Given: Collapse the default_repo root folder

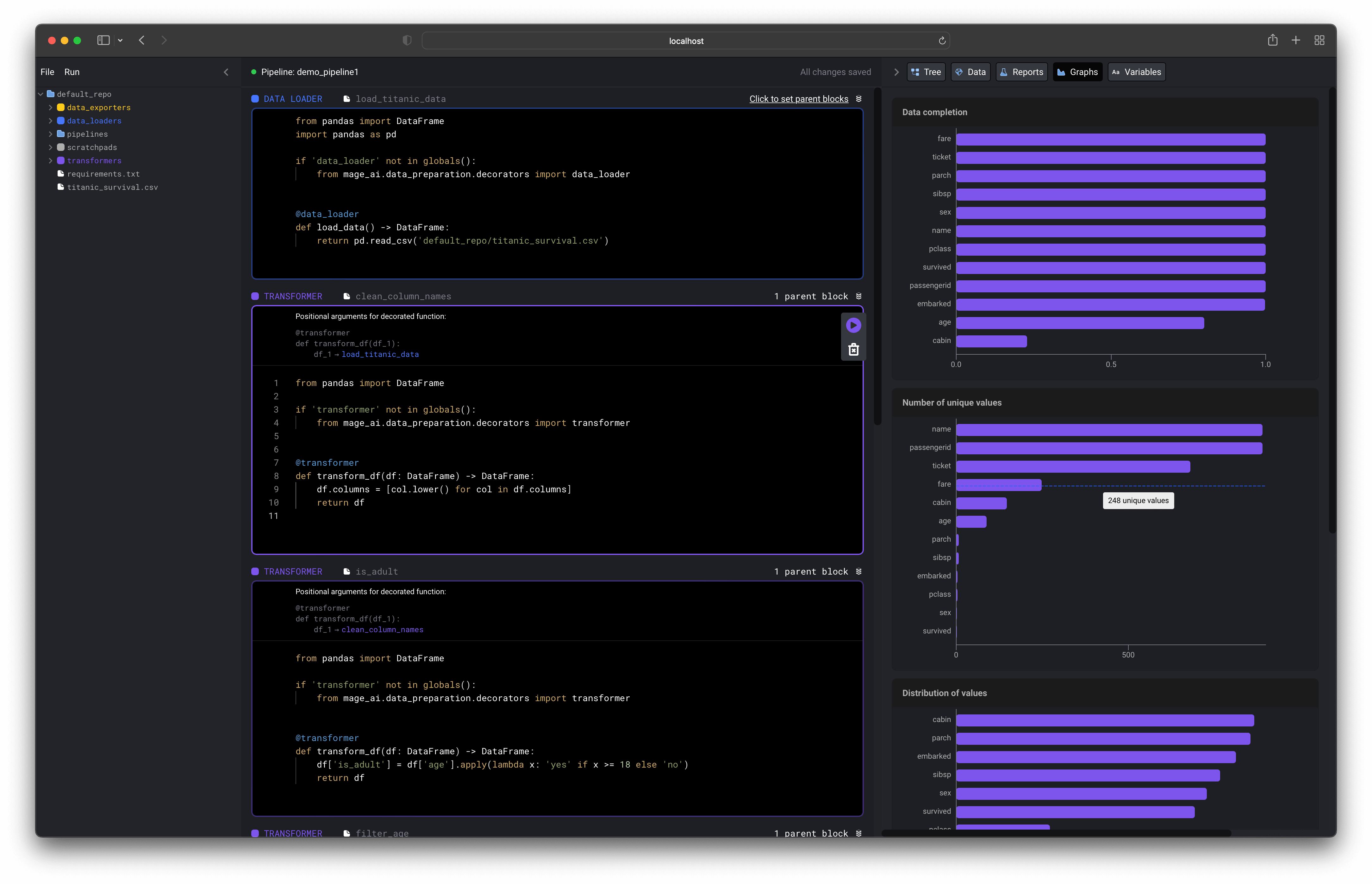Looking at the screenshot, I should (x=41, y=94).
